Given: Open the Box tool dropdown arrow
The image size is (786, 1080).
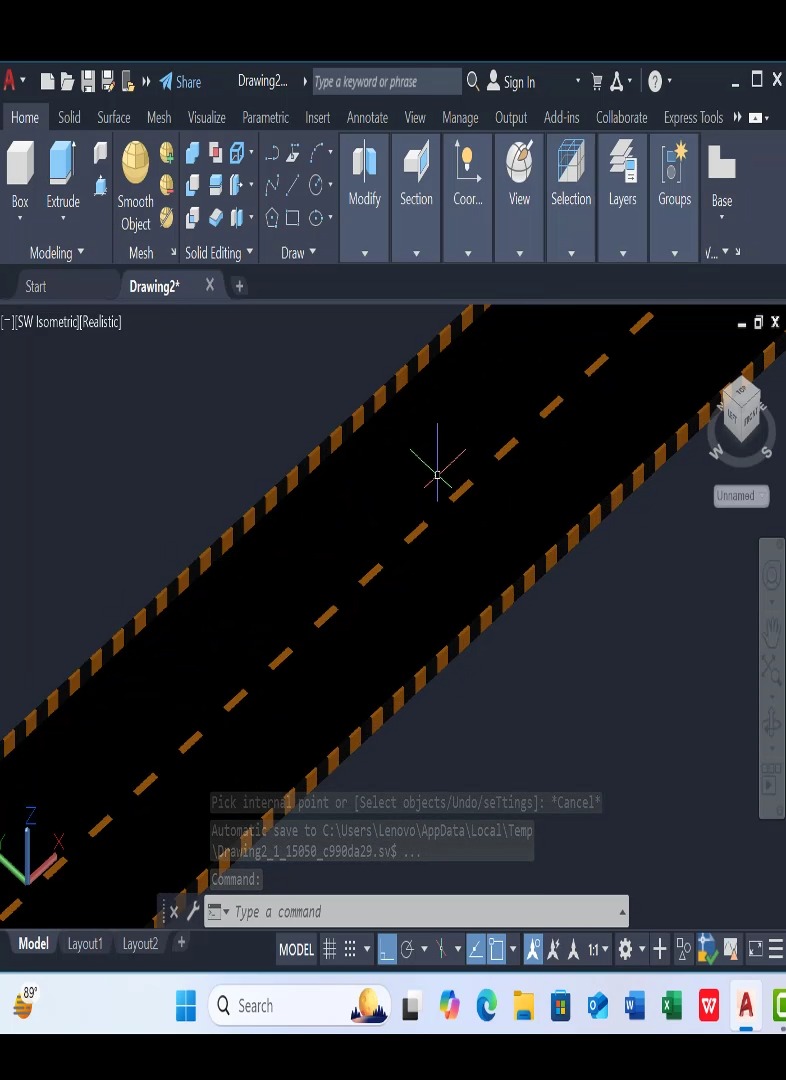Looking at the screenshot, I should pos(20,218).
